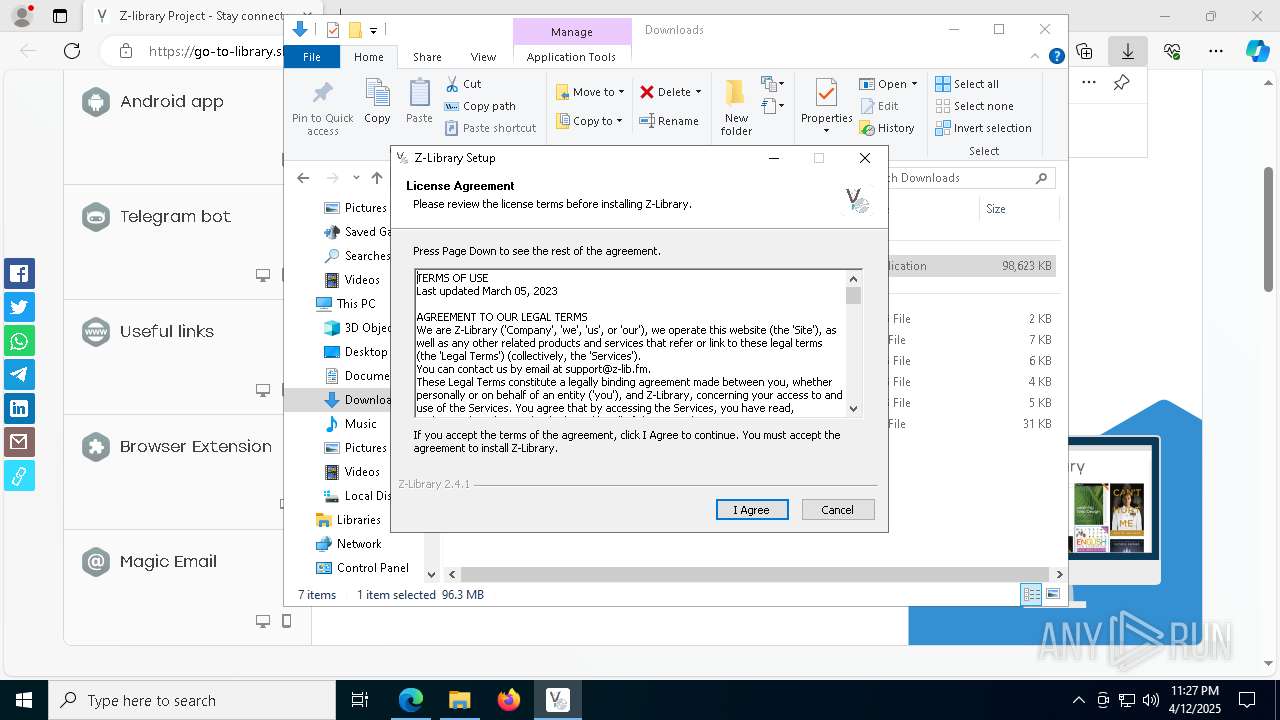This screenshot has width=1280, height=720.
Task: Click Invert selection
Action: tap(983, 128)
